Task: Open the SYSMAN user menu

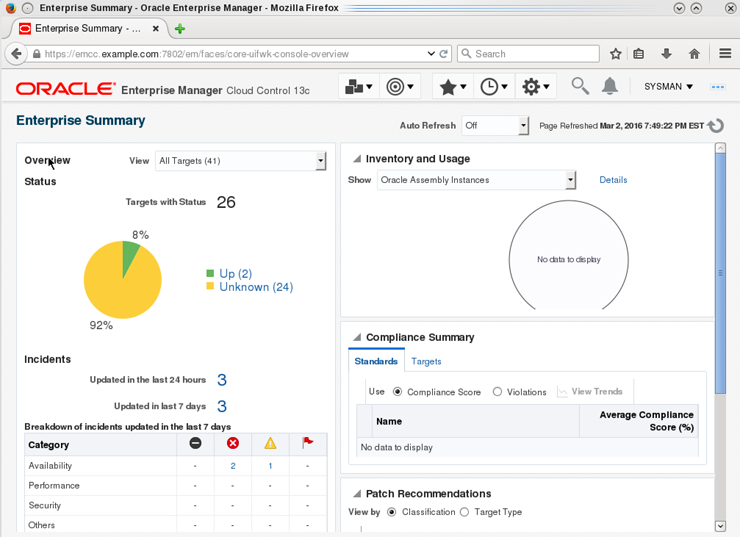Action: (668, 87)
